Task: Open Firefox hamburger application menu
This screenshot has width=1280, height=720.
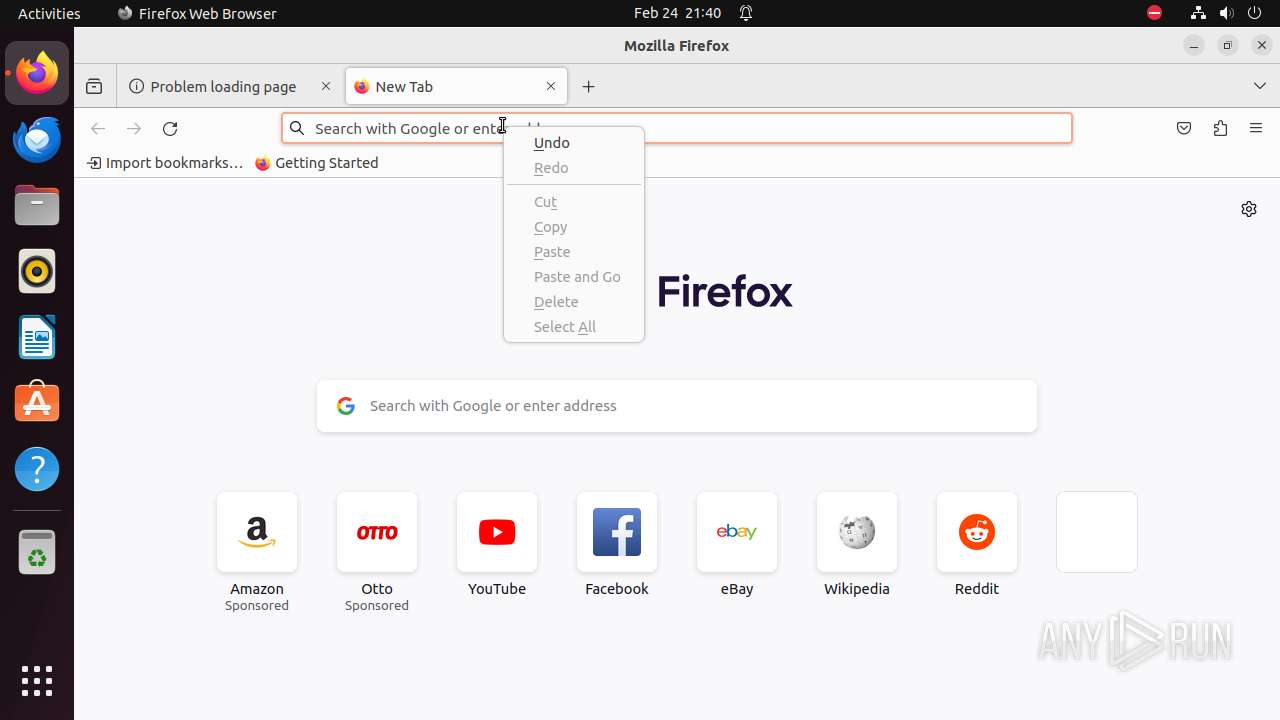Action: point(1256,128)
